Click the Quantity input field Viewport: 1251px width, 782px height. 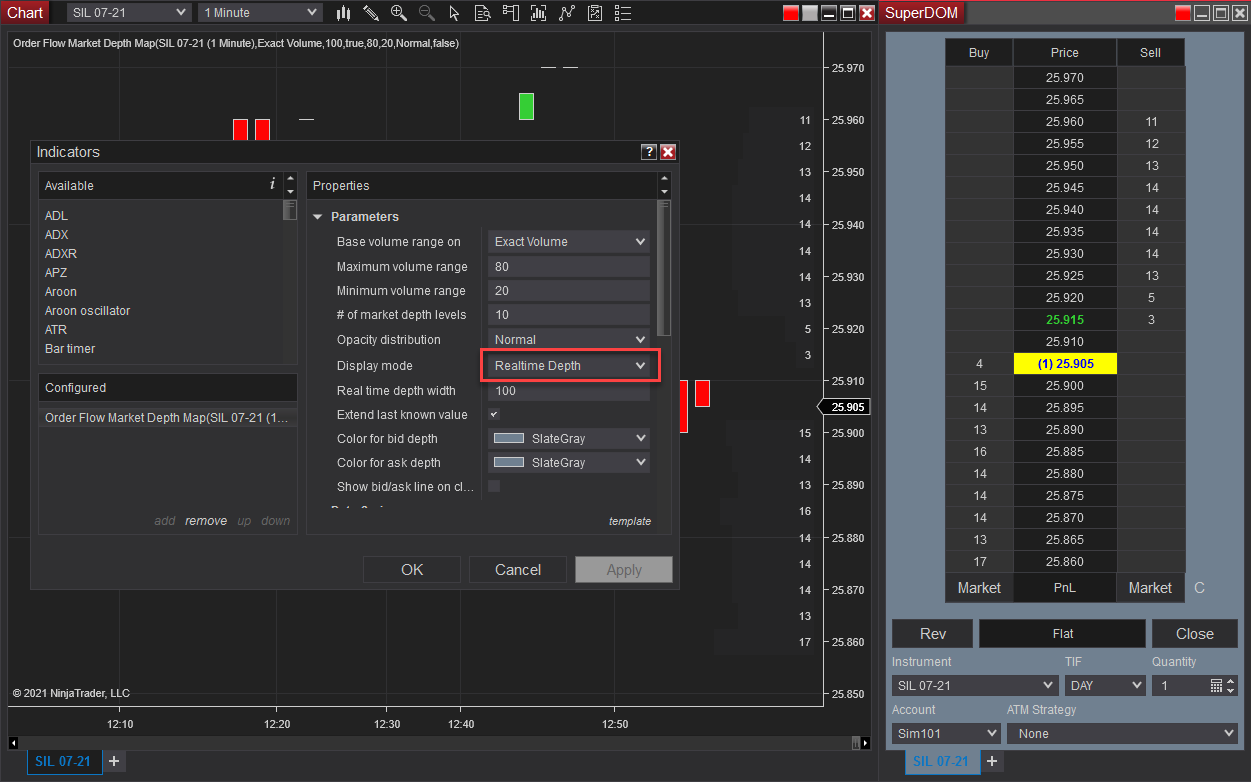pos(1180,686)
